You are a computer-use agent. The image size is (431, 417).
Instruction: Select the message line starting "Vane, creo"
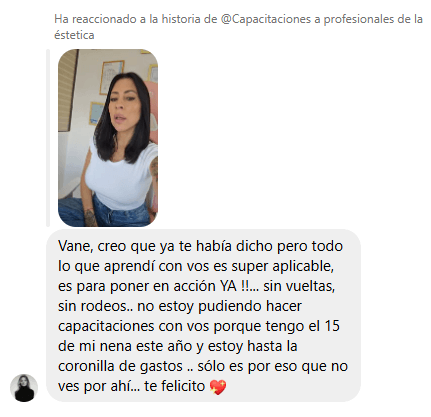(x=200, y=246)
